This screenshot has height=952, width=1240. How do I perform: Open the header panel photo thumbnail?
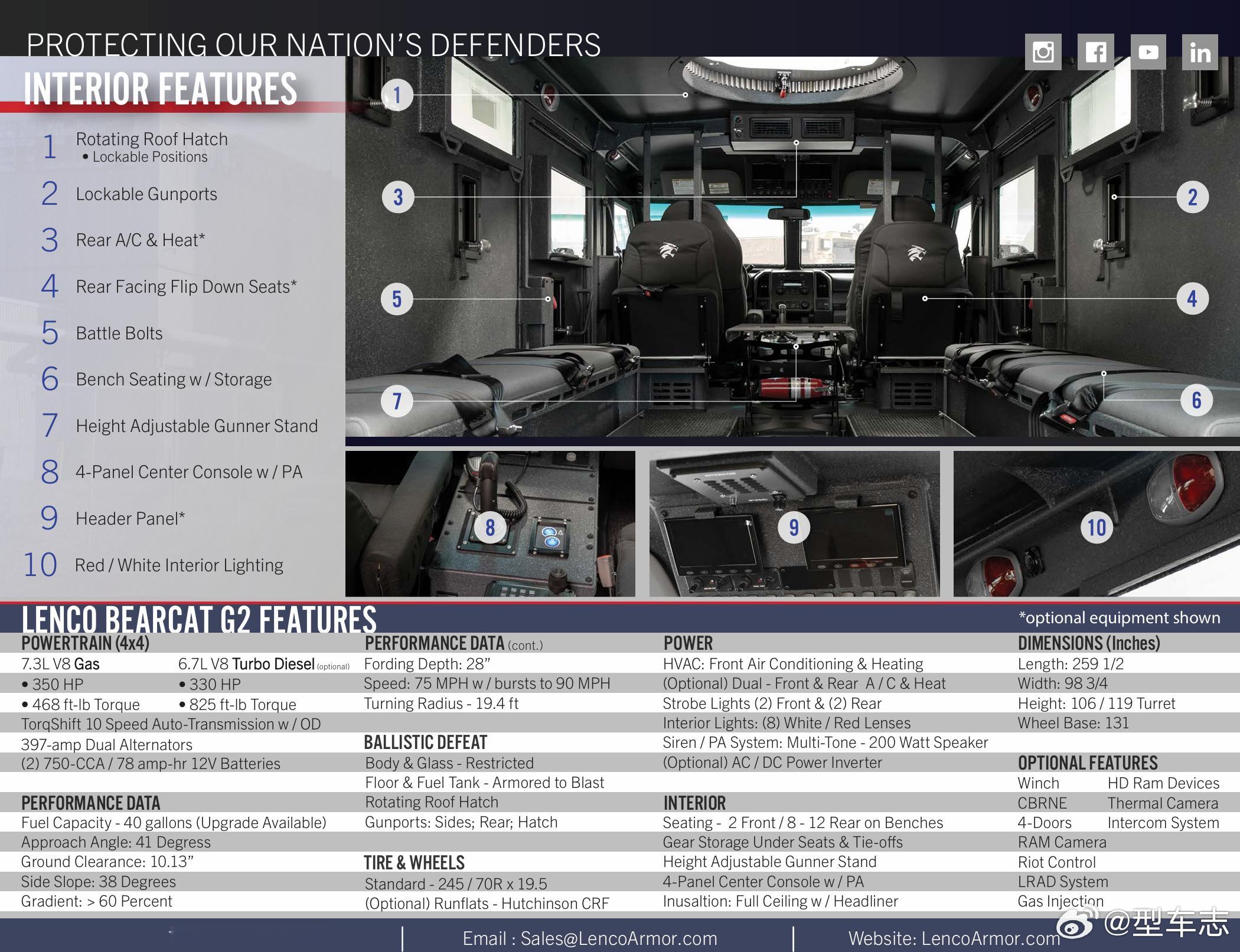pyautogui.click(x=794, y=524)
